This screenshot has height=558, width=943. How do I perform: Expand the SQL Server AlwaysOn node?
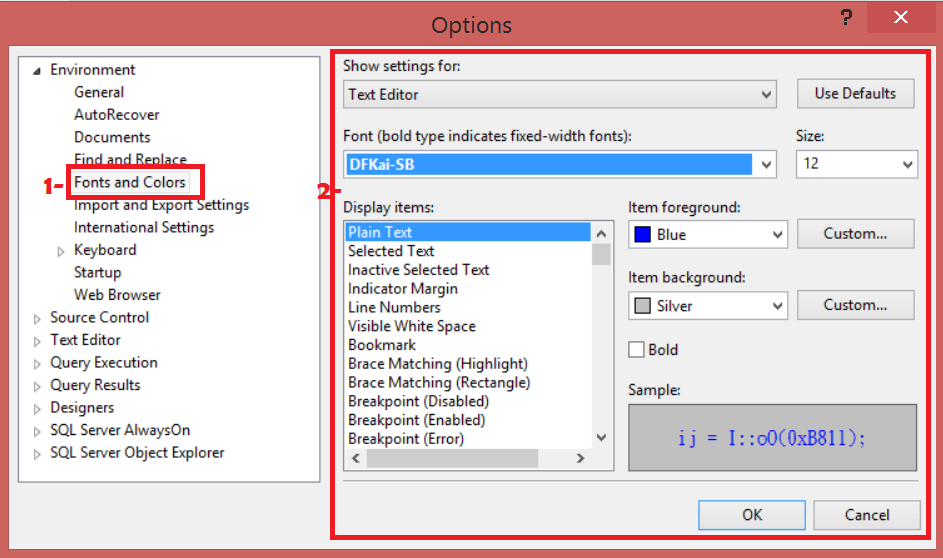(x=37, y=432)
